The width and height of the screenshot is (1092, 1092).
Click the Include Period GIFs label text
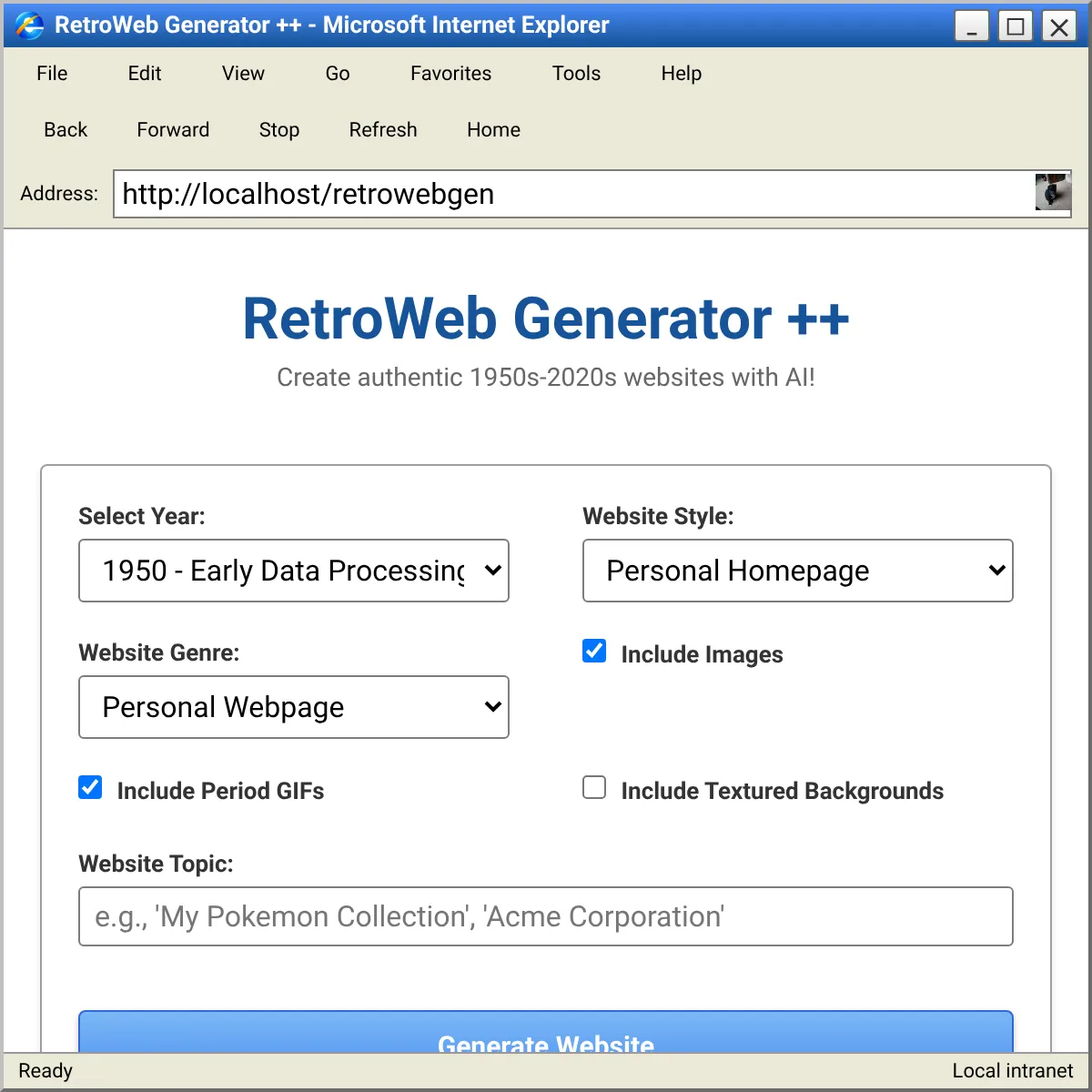tap(220, 791)
